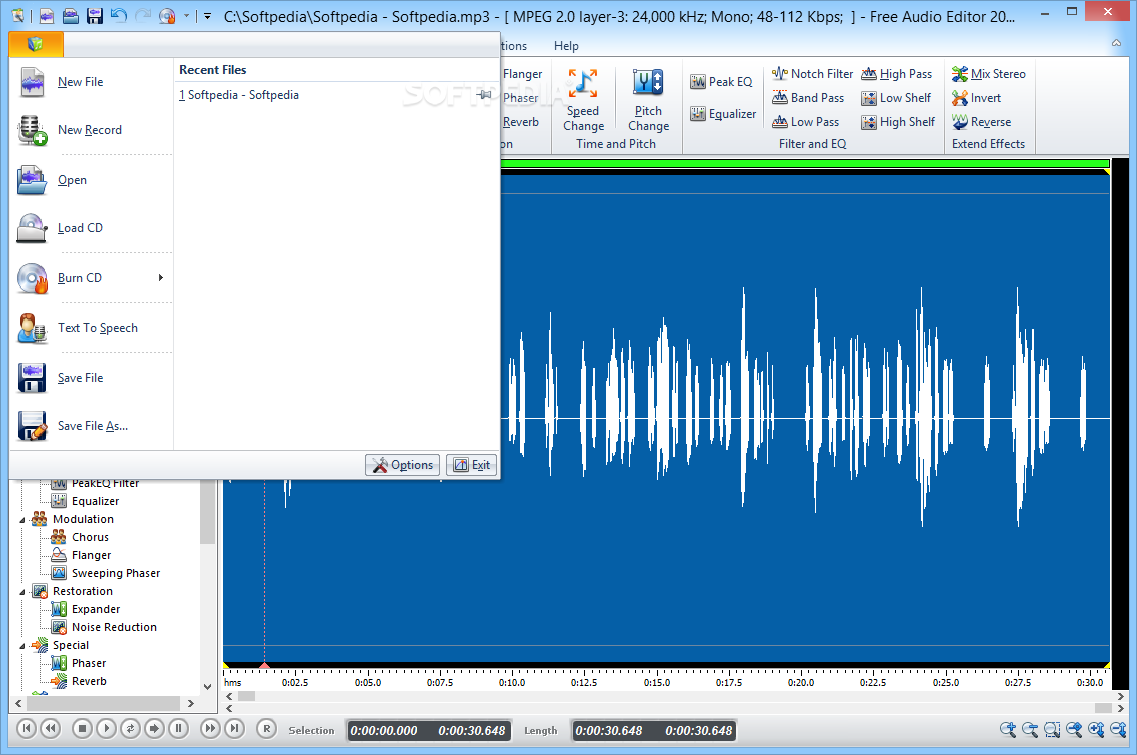
Task: Click the Exit button in the menu footer
Action: point(471,465)
